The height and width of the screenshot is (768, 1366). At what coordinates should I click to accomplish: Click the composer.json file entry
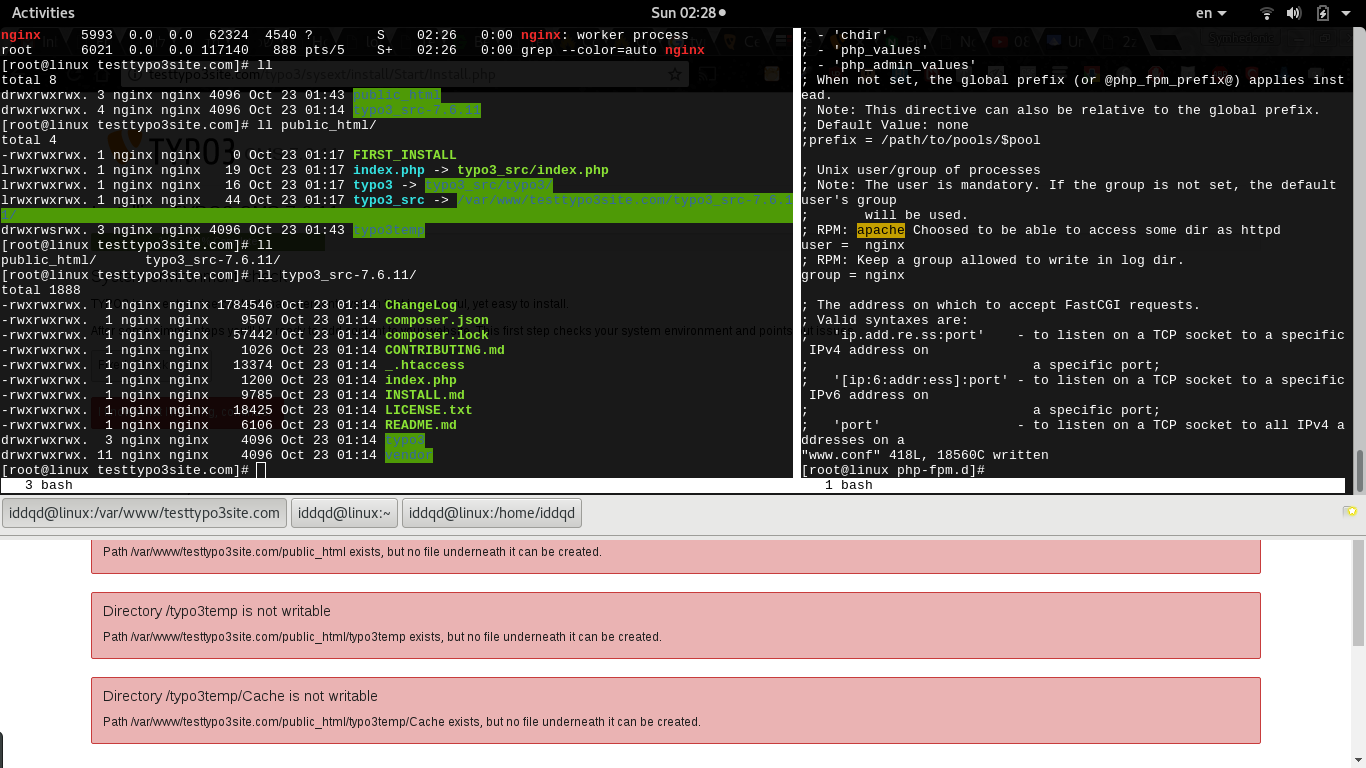pos(436,320)
